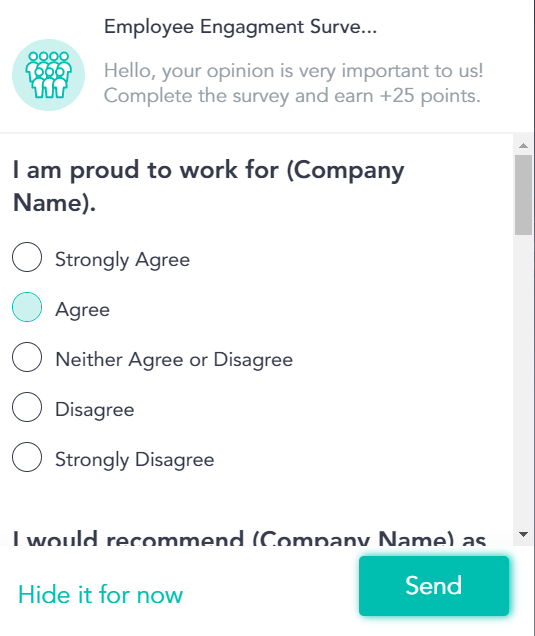Click the scrollbar down arrow

523,534
